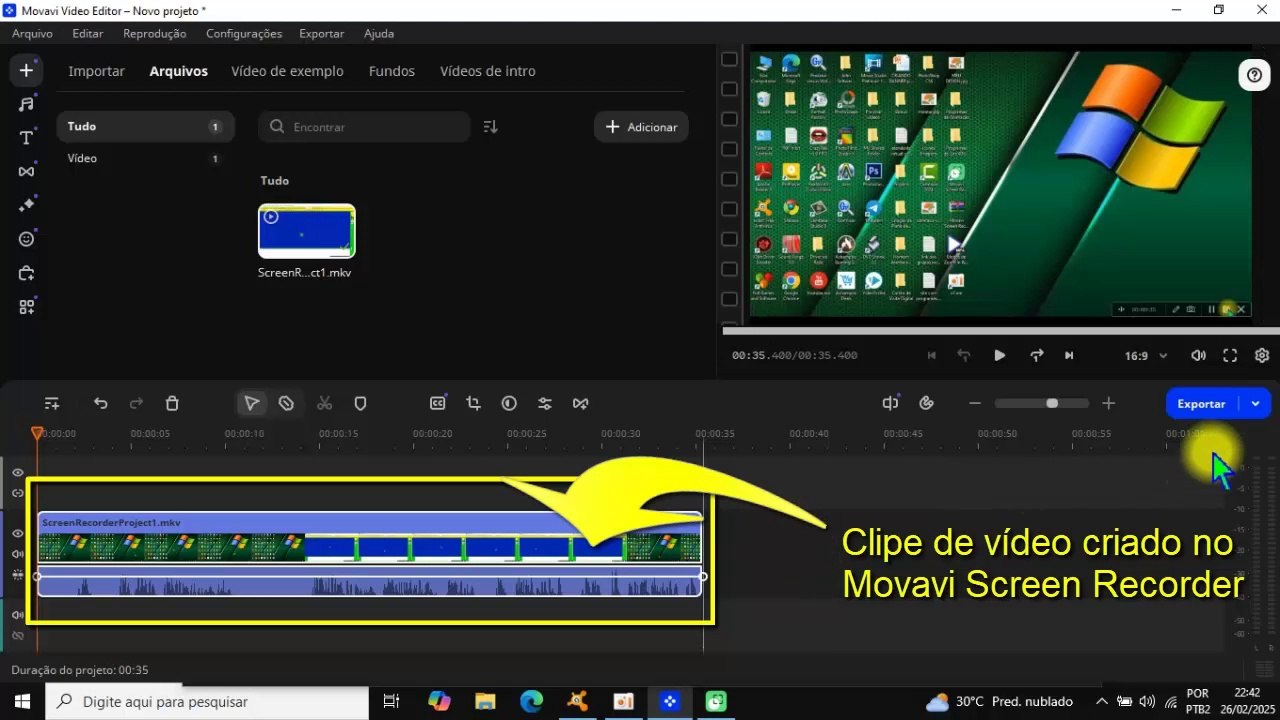Click the transition wizard icon
The width and height of the screenshot is (1280, 720).
point(580,403)
